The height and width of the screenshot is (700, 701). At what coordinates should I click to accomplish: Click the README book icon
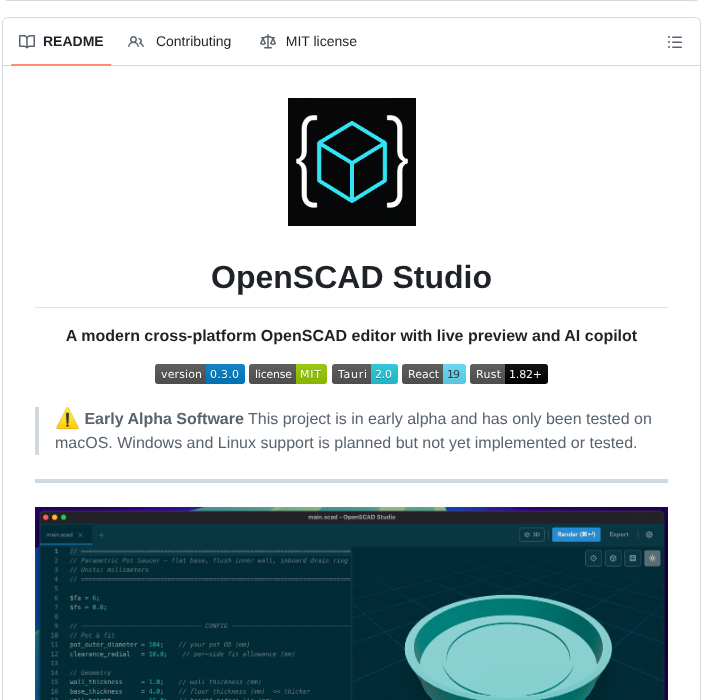pyautogui.click(x=27, y=42)
